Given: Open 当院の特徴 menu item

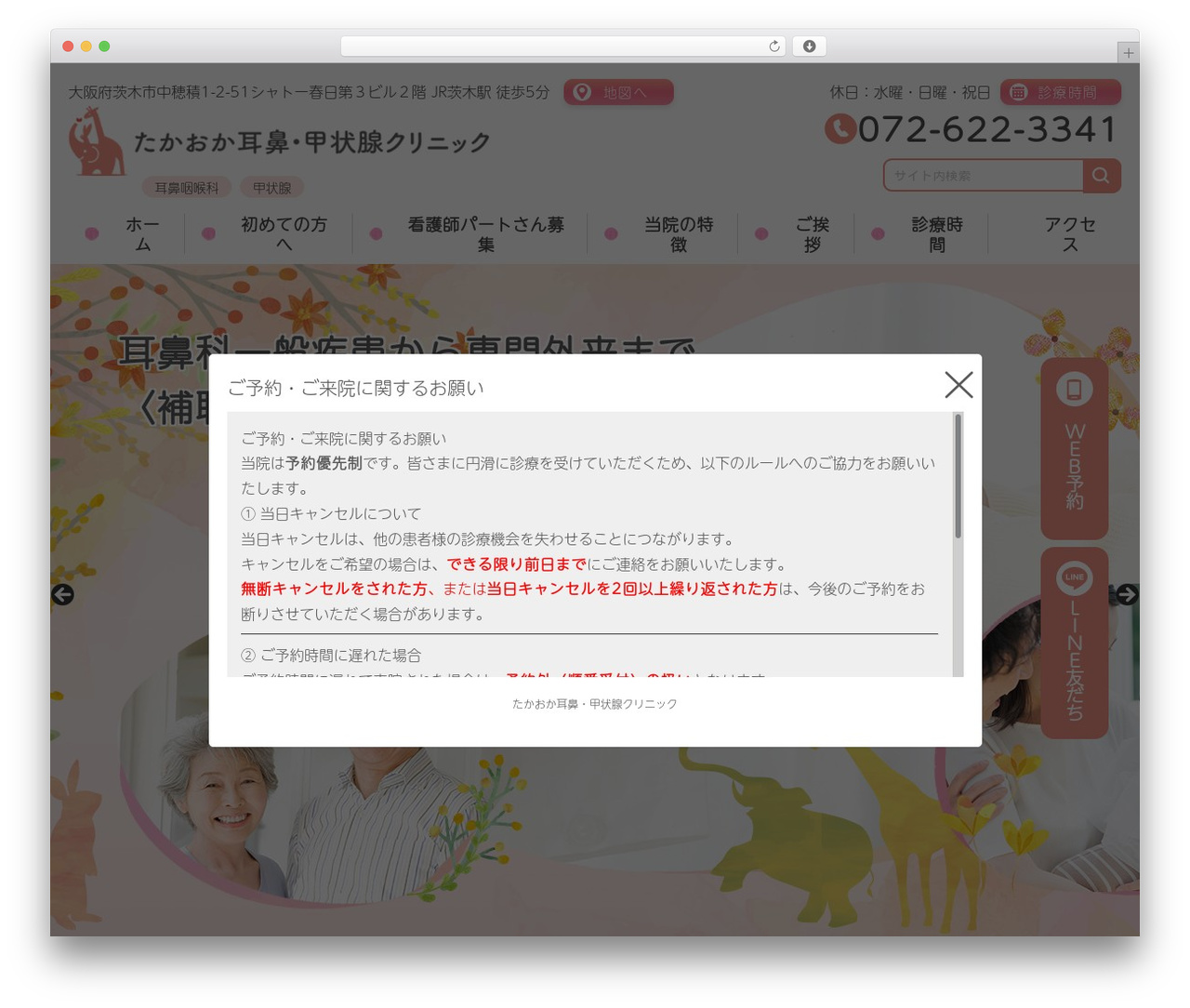Looking at the screenshot, I should click(679, 234).
